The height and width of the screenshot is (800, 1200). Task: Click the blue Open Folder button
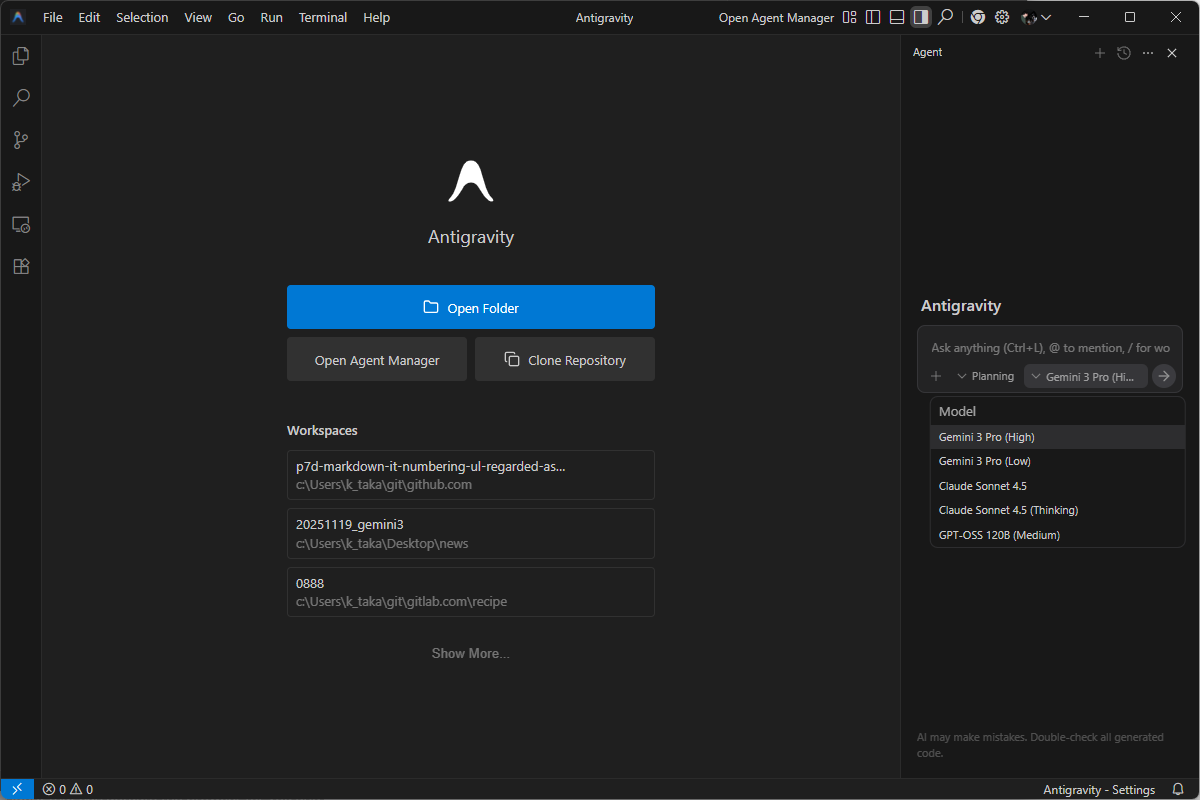(x=470, y=308)
